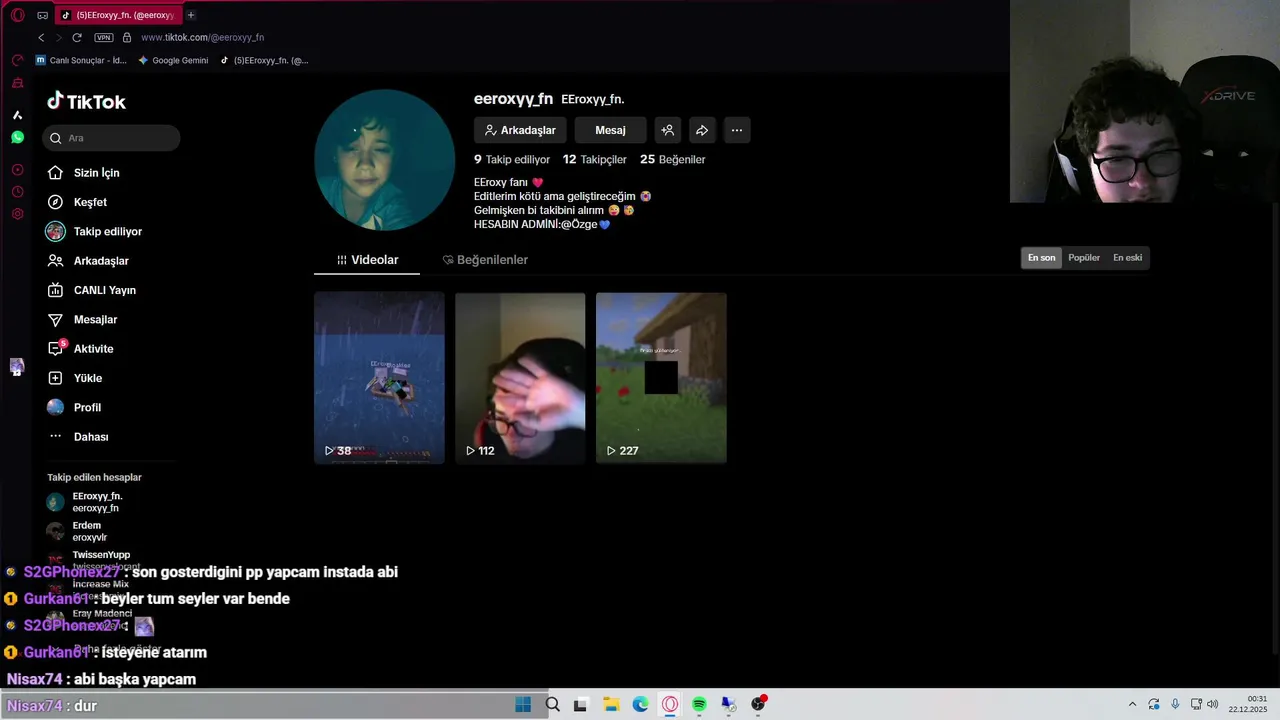1280x720 pixels.
Task: Open CANLI Yayın page
Action: coord(91,290)
